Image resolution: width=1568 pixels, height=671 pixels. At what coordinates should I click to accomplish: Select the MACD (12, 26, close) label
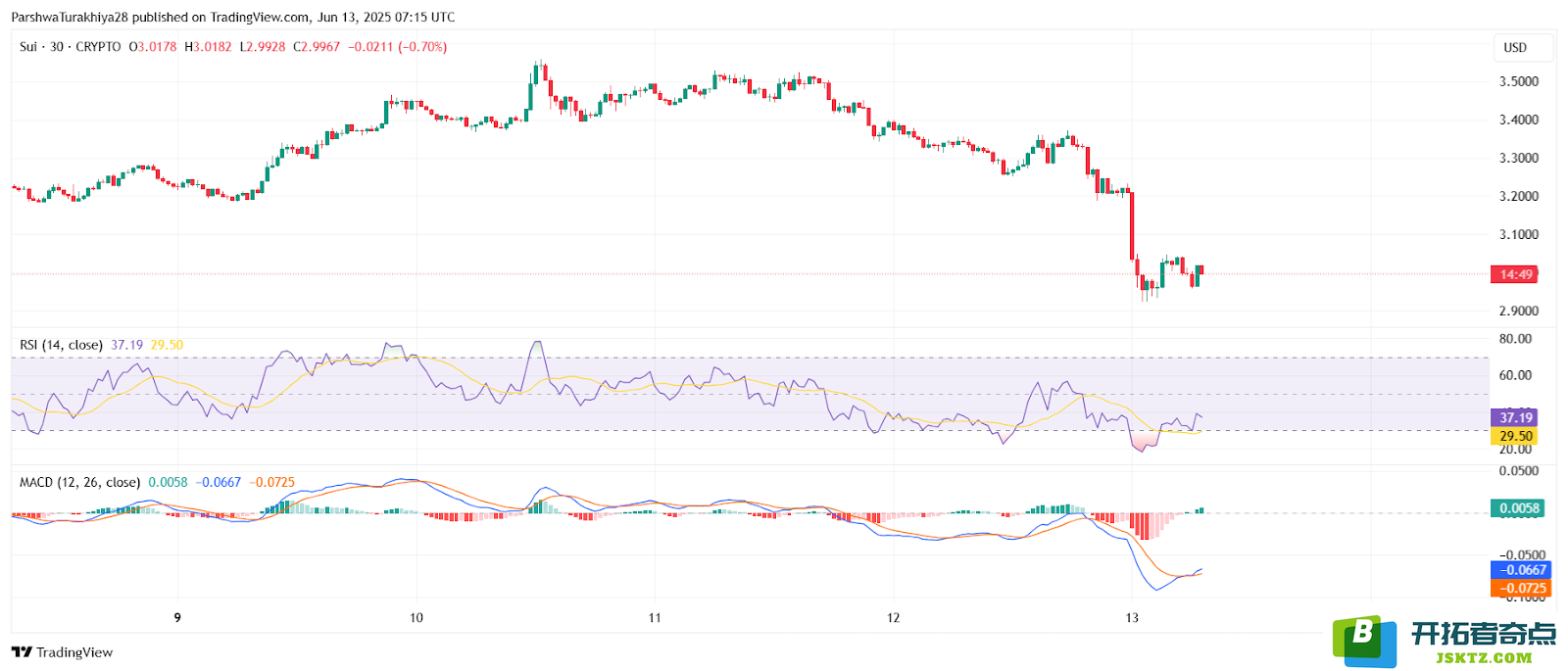(x=79, y=482)
